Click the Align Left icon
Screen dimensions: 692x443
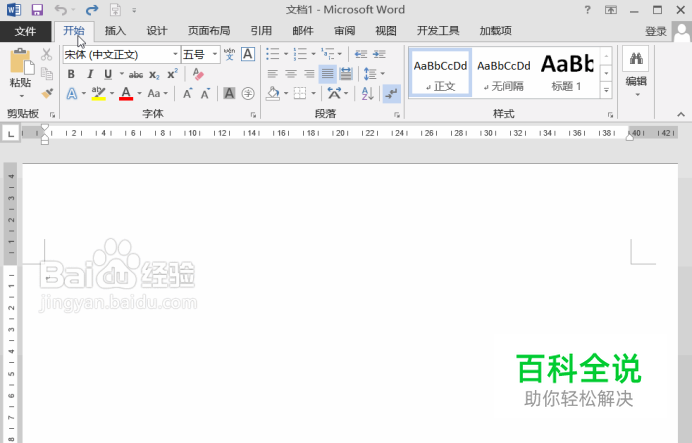click(x=272, y=74)
